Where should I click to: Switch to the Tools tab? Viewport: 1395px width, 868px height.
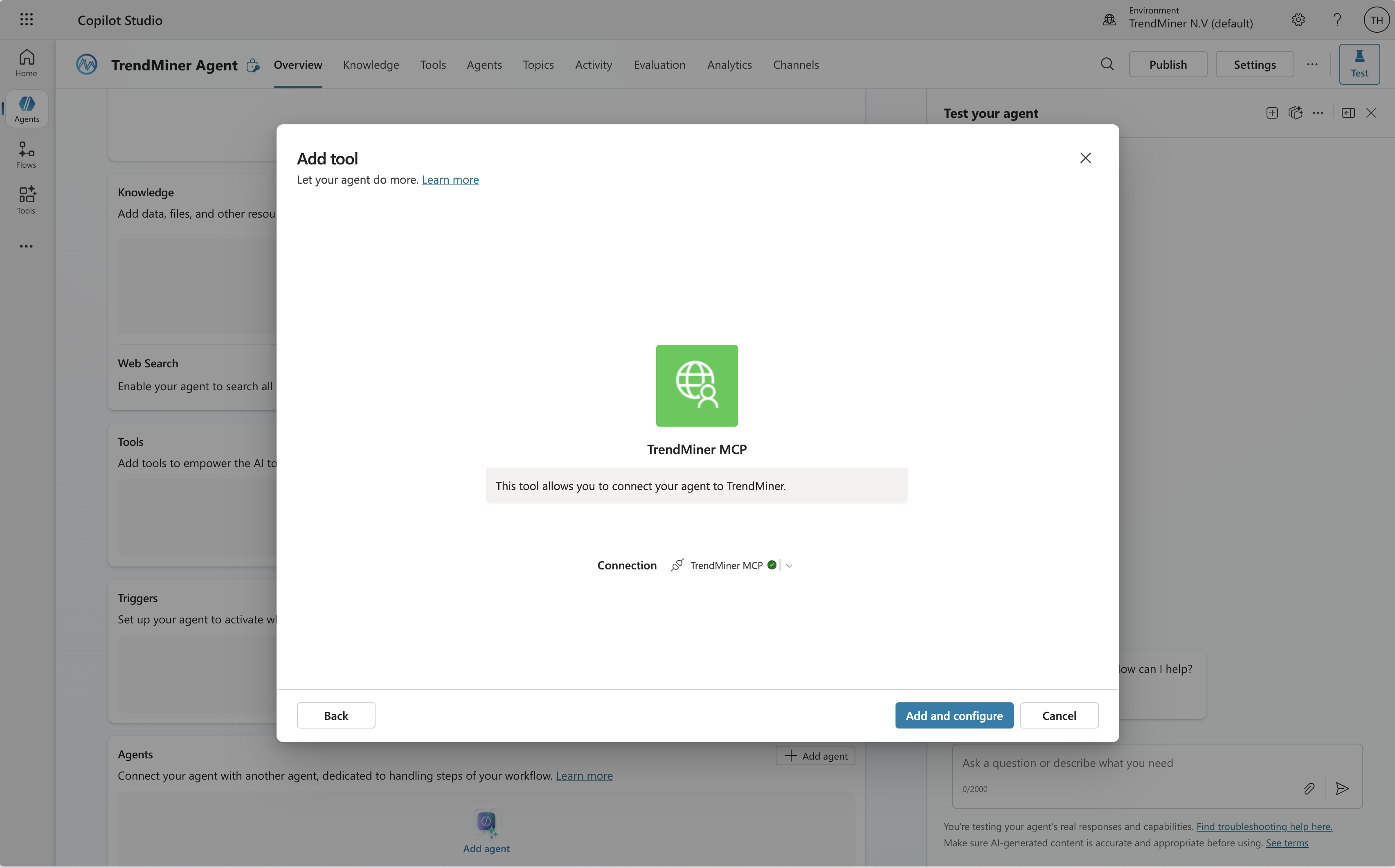coord(433,64)
